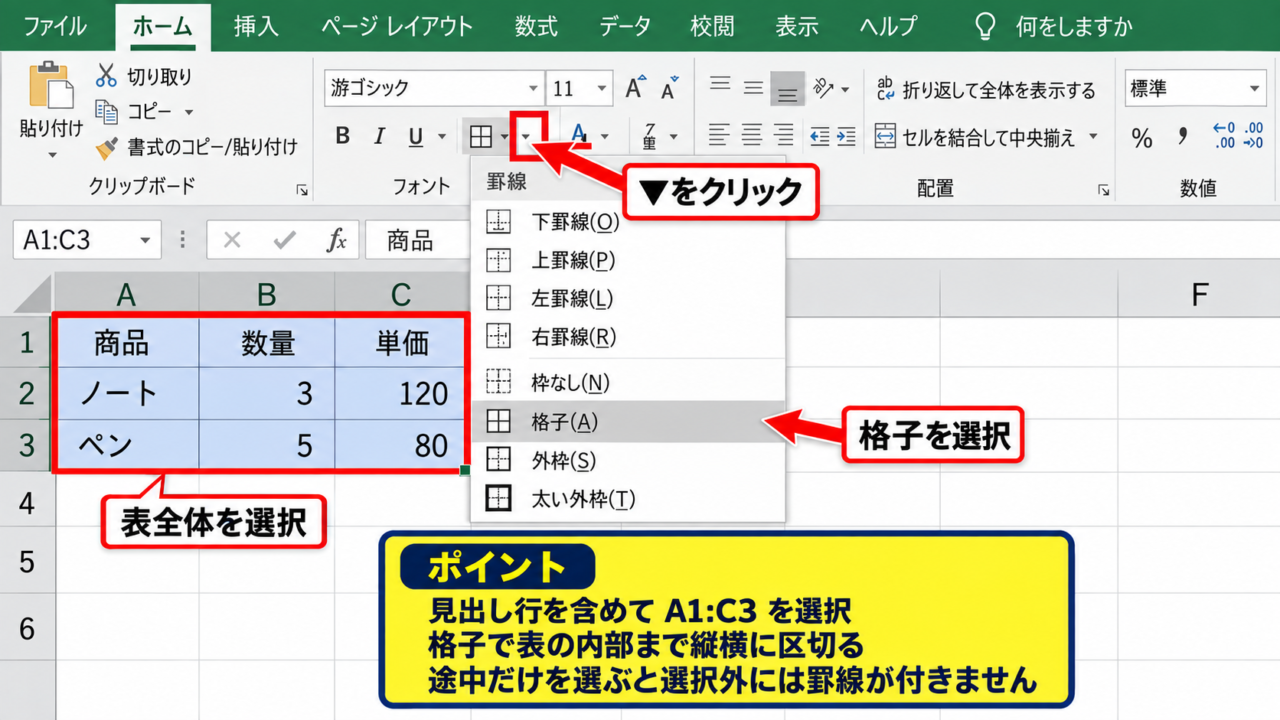This screenshot has width=1280, height=720.
Task: Decrease decimal places
Action: (1252, 136)
